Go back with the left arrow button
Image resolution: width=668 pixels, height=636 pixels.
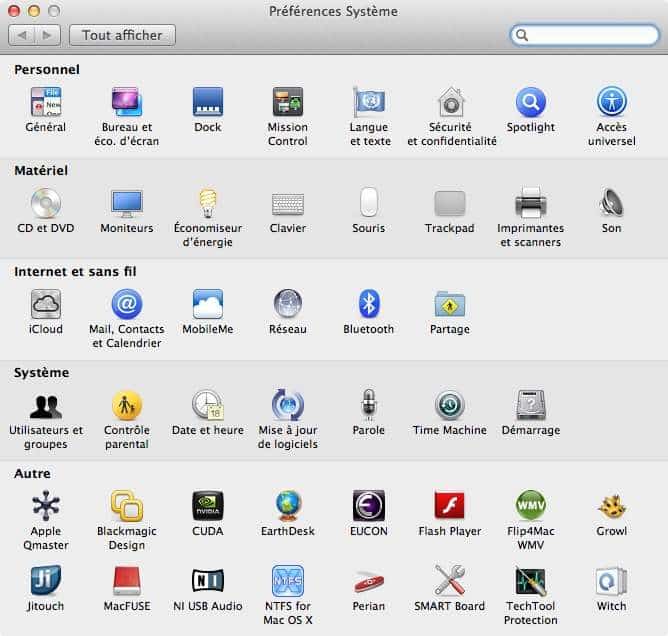pyautogui.click(x=21, y=35)
